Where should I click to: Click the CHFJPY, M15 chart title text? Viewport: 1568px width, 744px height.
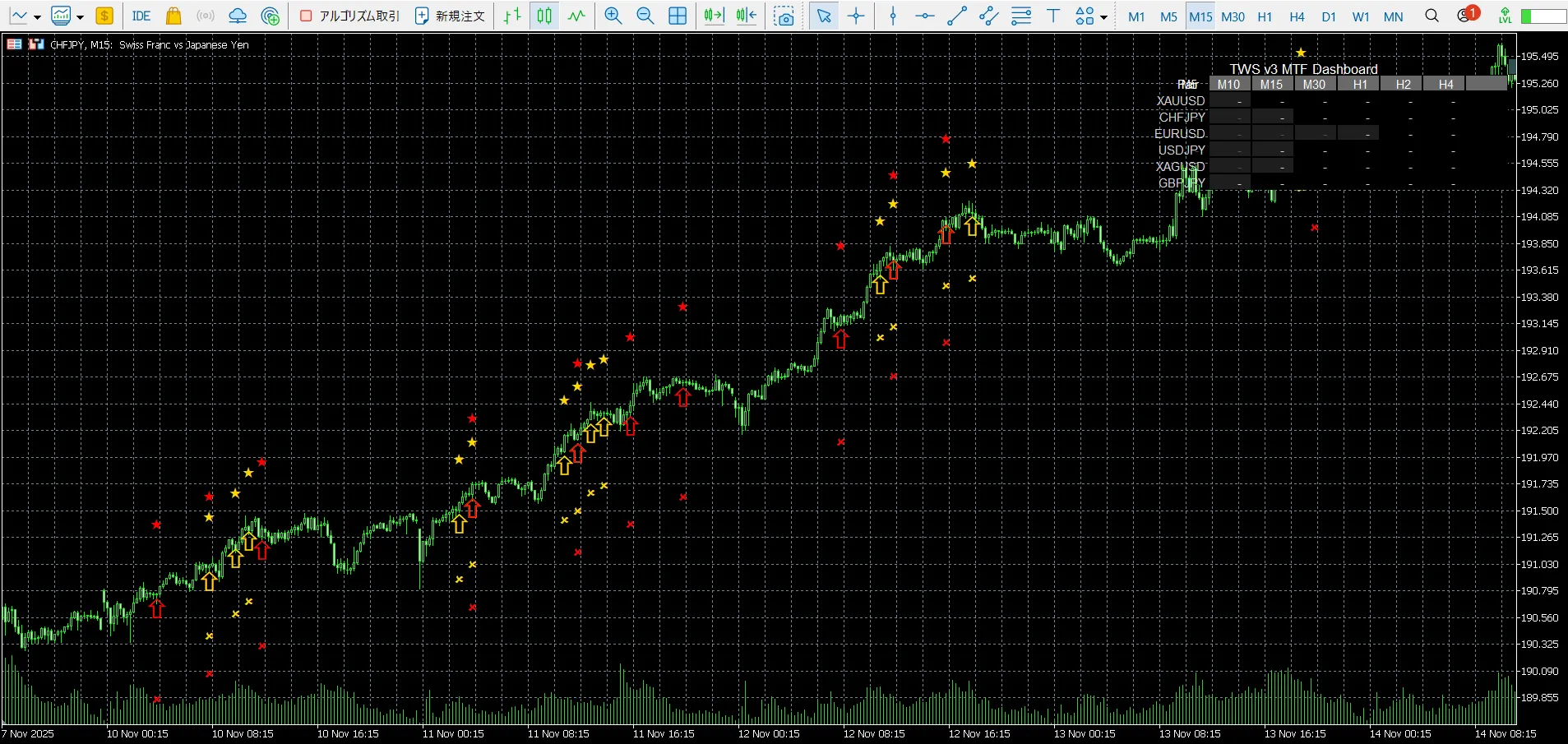point(150,45)
